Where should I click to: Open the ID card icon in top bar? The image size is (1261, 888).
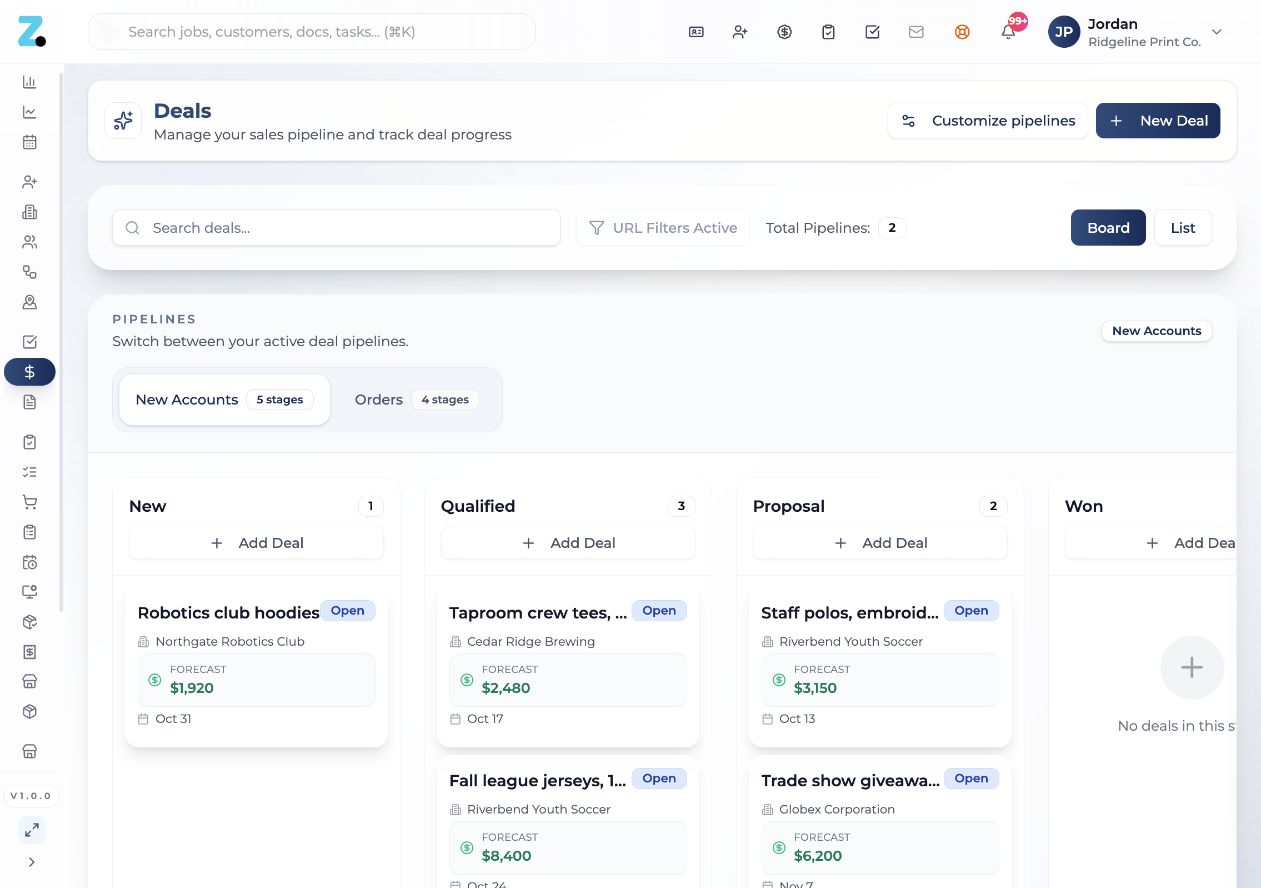(x=696, y=32)
